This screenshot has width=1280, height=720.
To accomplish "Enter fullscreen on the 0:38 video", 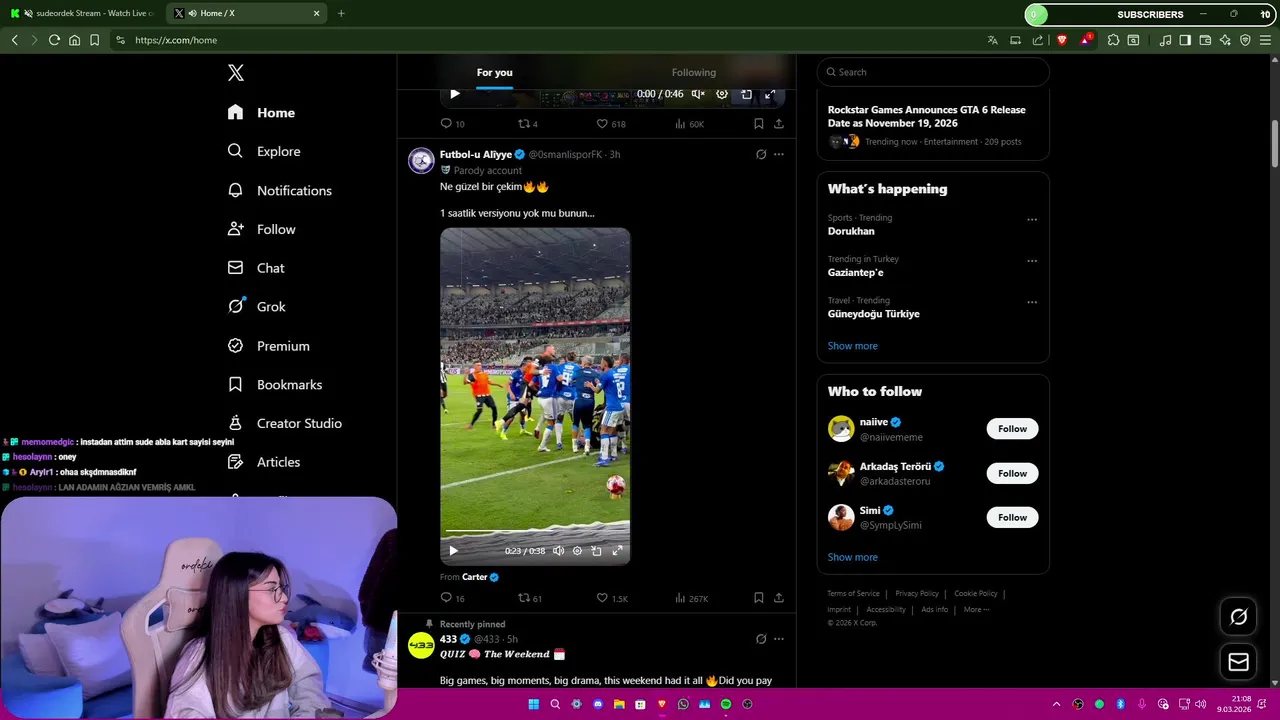I will click(617, 550).
